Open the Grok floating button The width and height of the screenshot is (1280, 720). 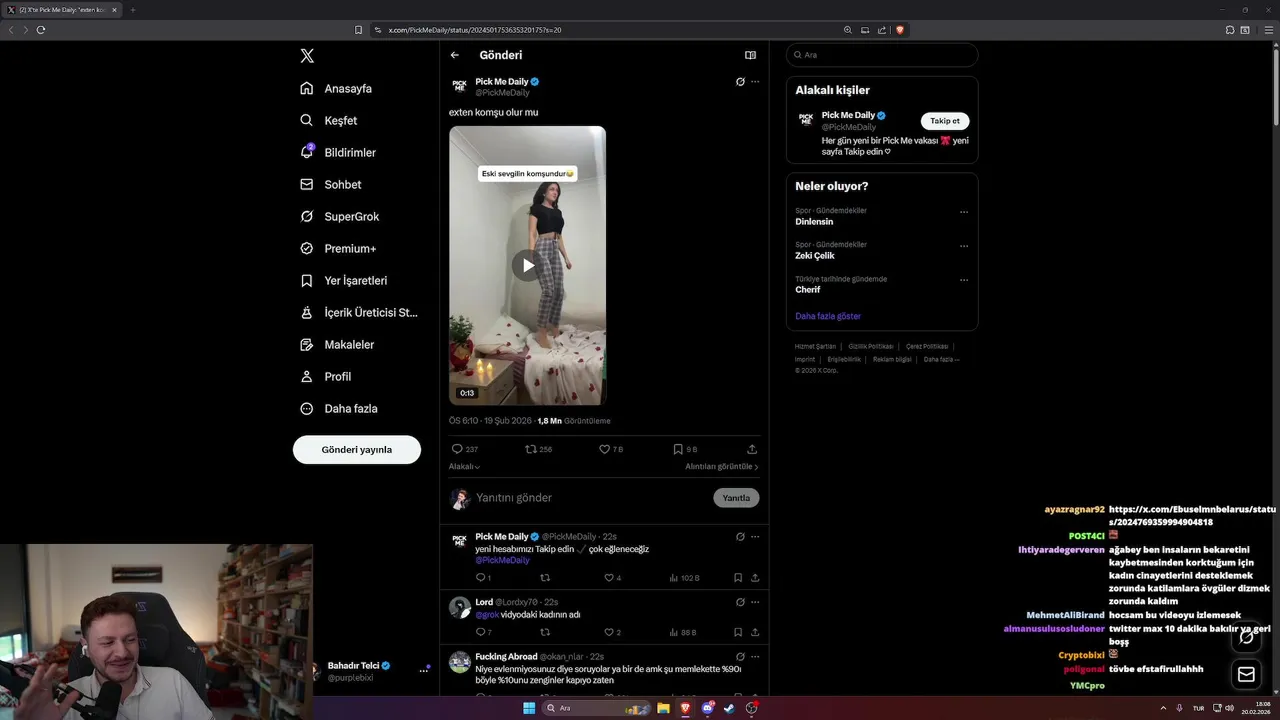click(x=1246, y=637)
